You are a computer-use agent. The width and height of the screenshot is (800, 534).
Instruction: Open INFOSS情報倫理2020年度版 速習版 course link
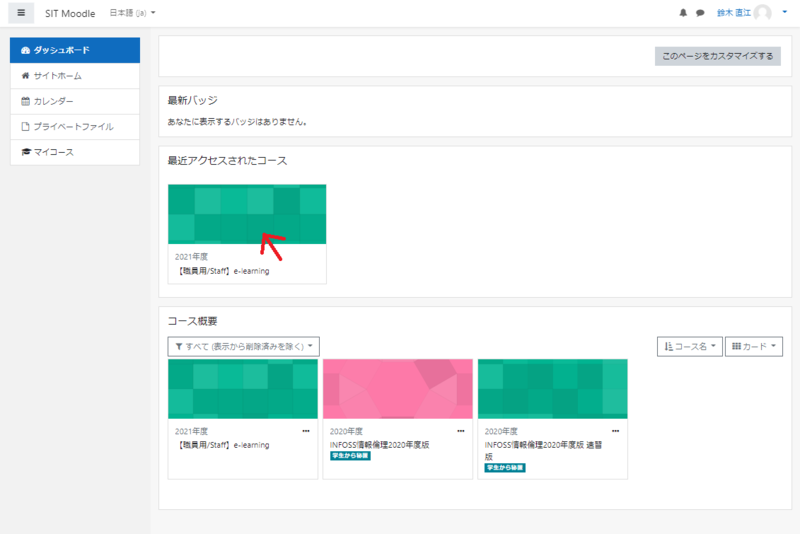coord(543,450)
